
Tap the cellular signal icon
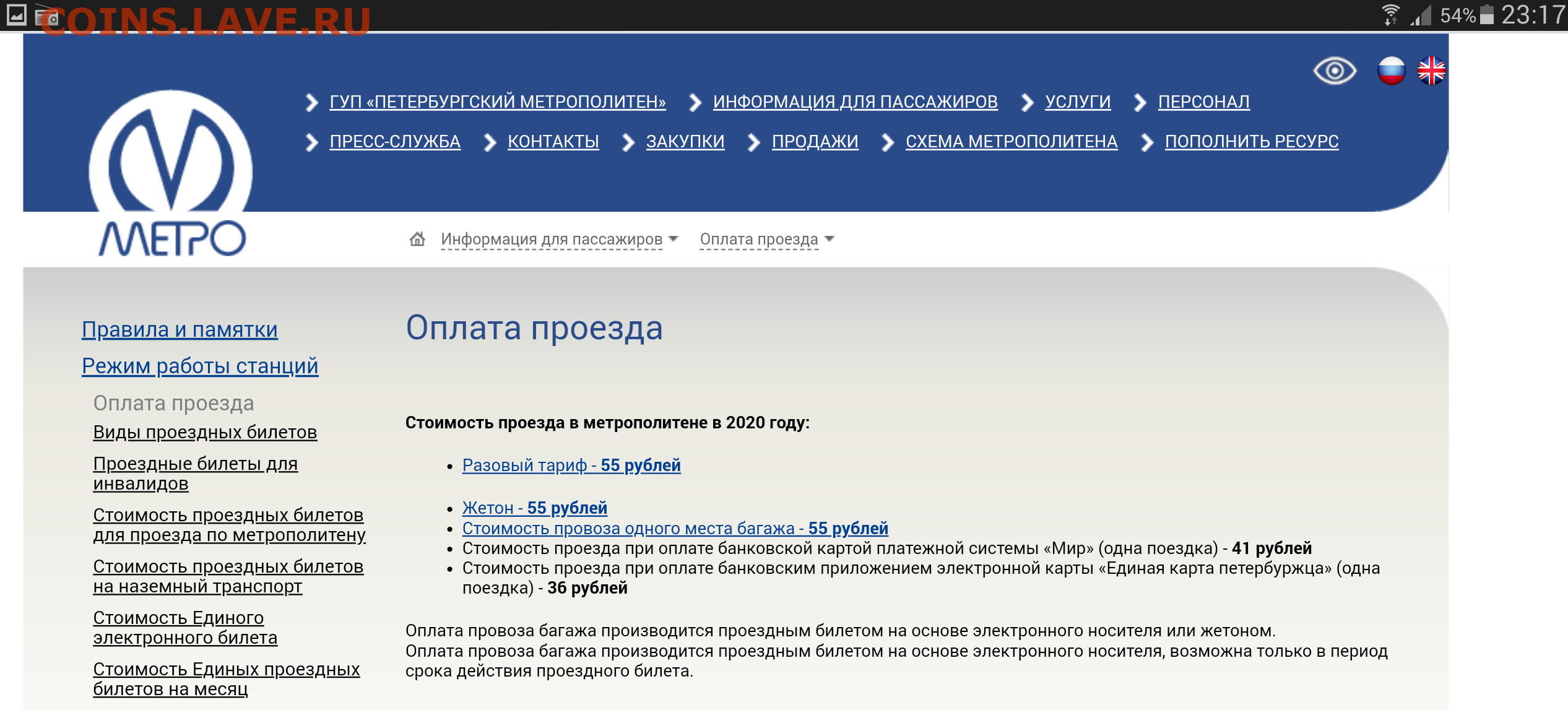1421,15
